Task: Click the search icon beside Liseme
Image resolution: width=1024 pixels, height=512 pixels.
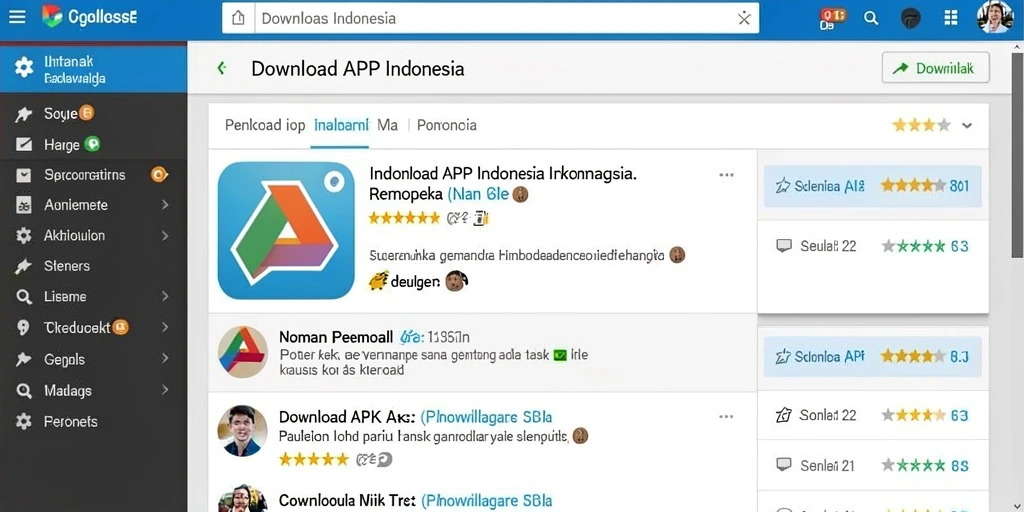Action: tap(24, 296)
